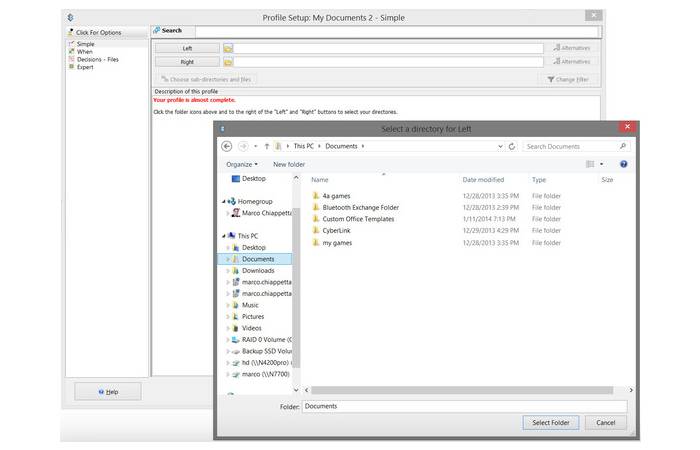Select the CyberLink folder
Image resolution: width=700 pixels, height=450 pixels.
(336, 230)
